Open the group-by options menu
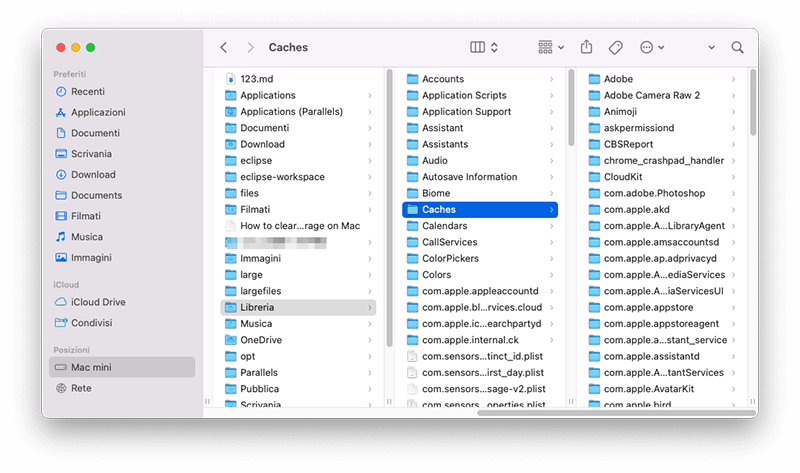Screen dimensions: 800x473 coord(551,47)
